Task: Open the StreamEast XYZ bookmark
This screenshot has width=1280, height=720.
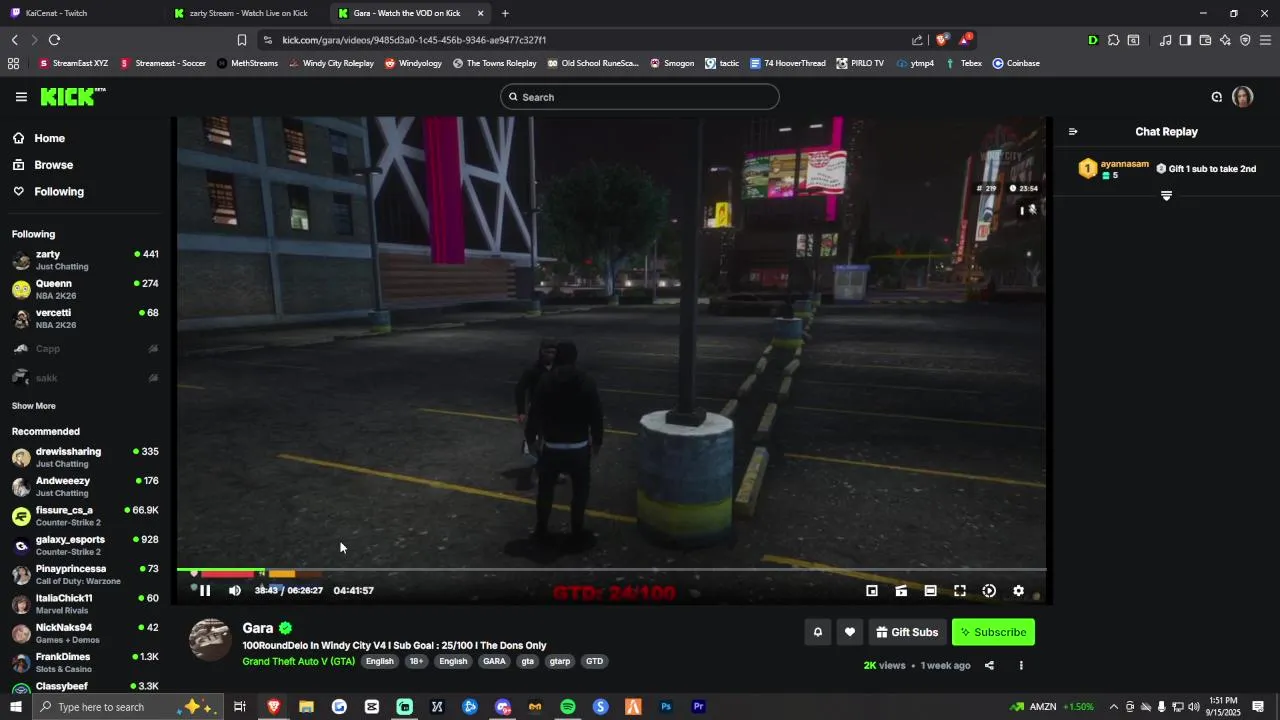Action: (73, 63)
